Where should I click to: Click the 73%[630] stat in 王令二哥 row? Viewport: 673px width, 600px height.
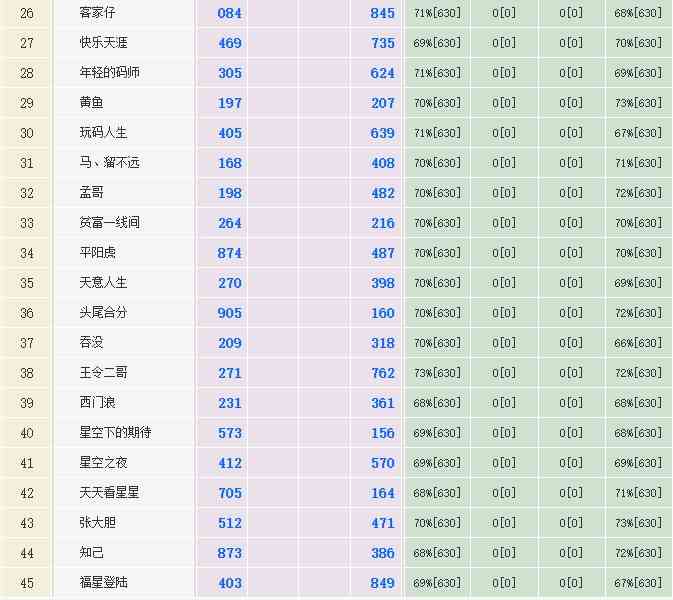[x=437, y=373]
